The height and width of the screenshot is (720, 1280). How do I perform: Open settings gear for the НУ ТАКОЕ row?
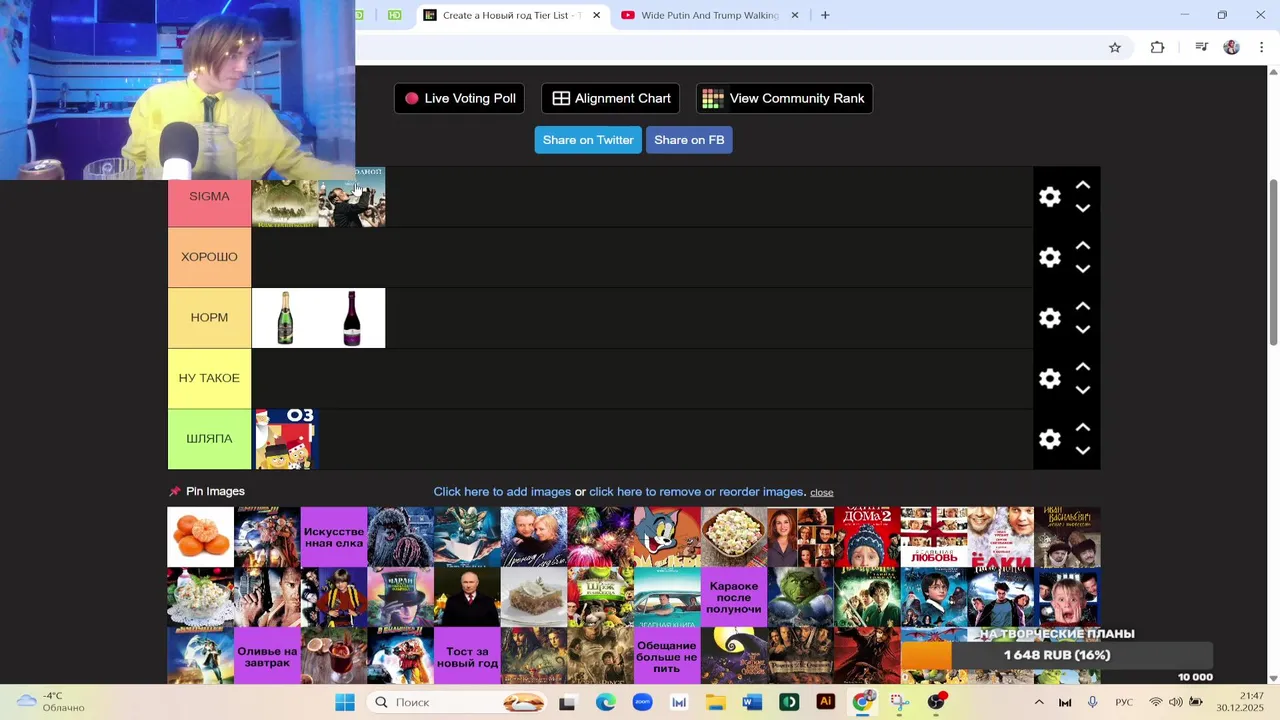point(1049,378)
